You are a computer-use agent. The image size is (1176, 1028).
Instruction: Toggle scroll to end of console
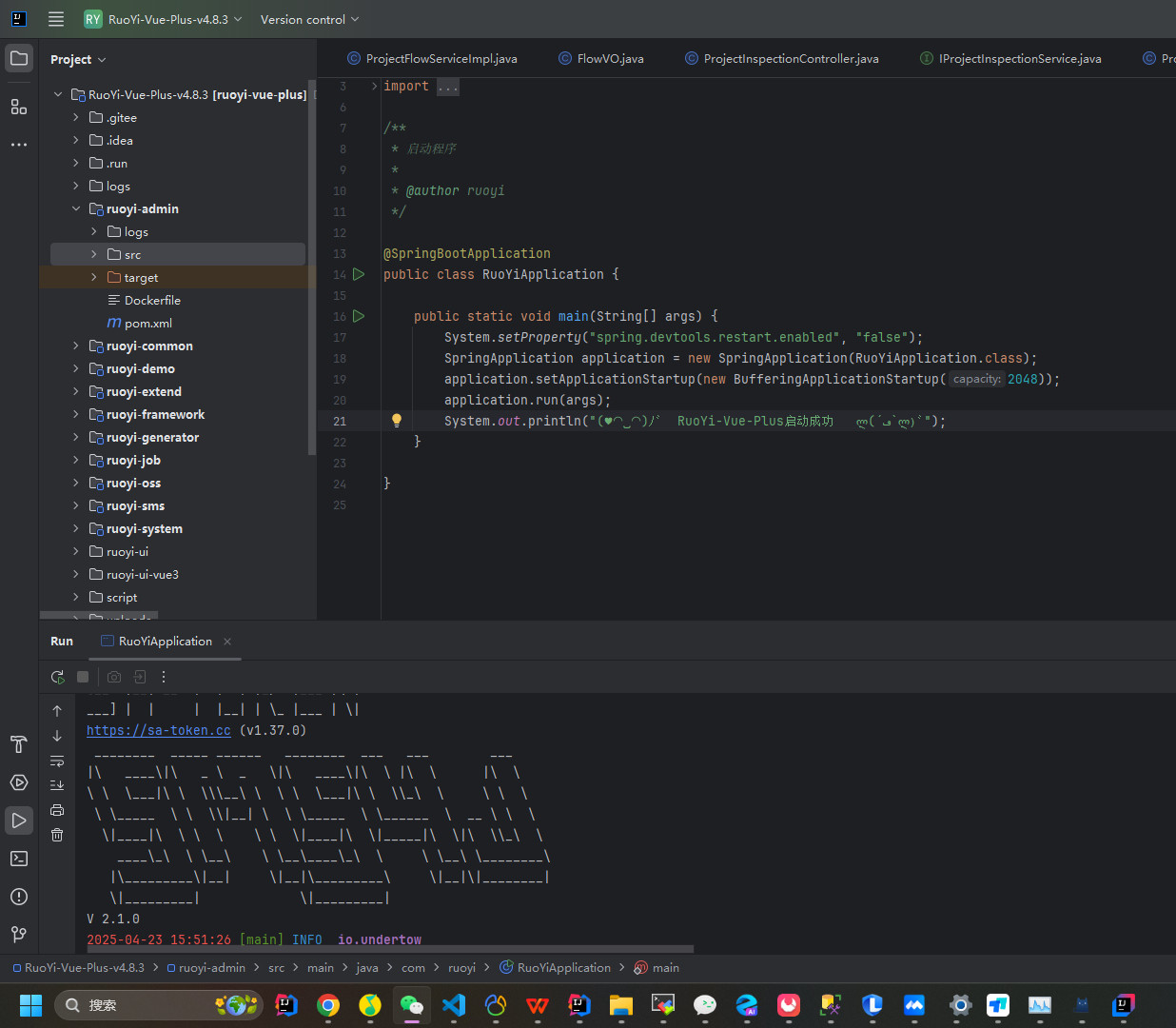pos(57,785)
